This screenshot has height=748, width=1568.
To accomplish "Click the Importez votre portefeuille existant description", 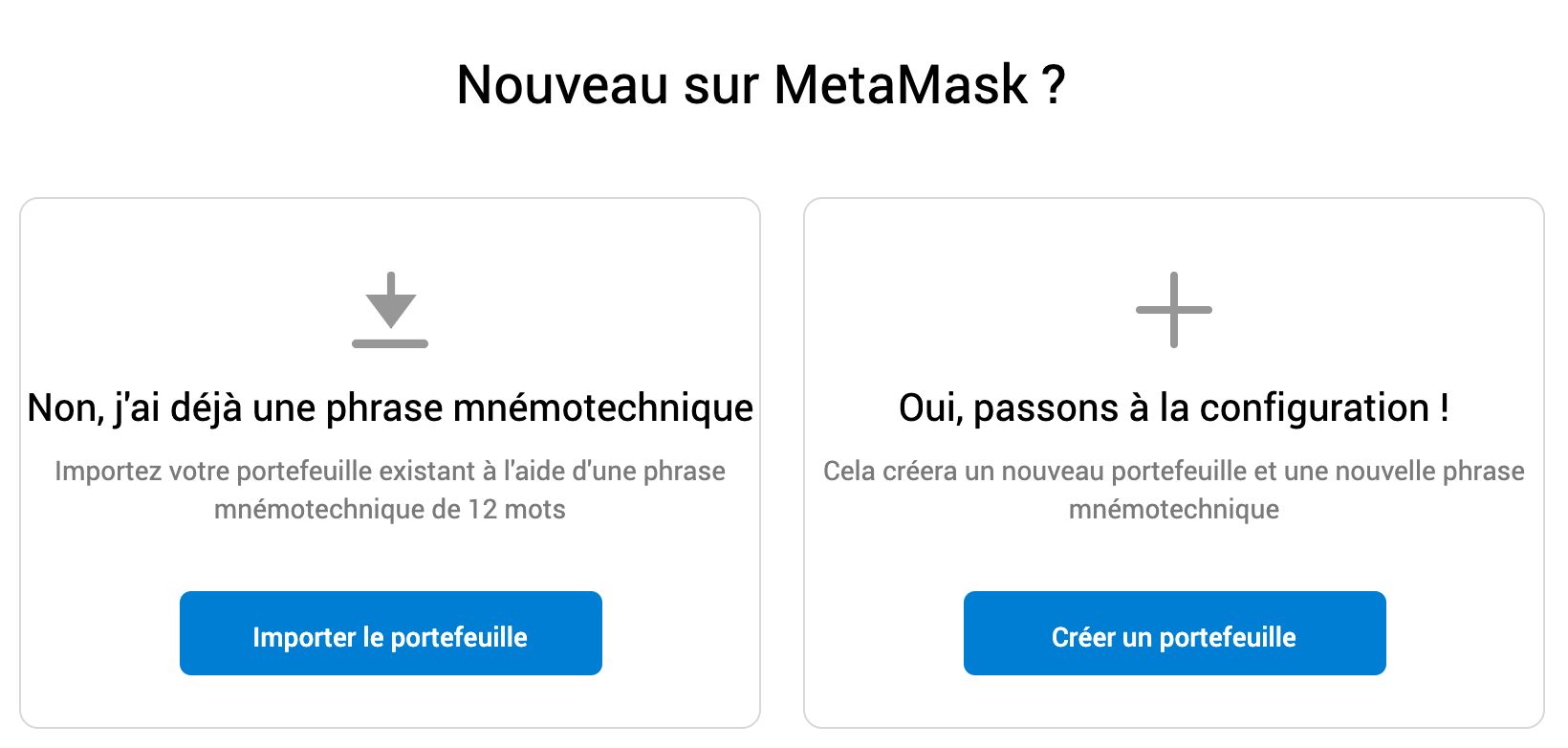I will [x=390, y=490].
